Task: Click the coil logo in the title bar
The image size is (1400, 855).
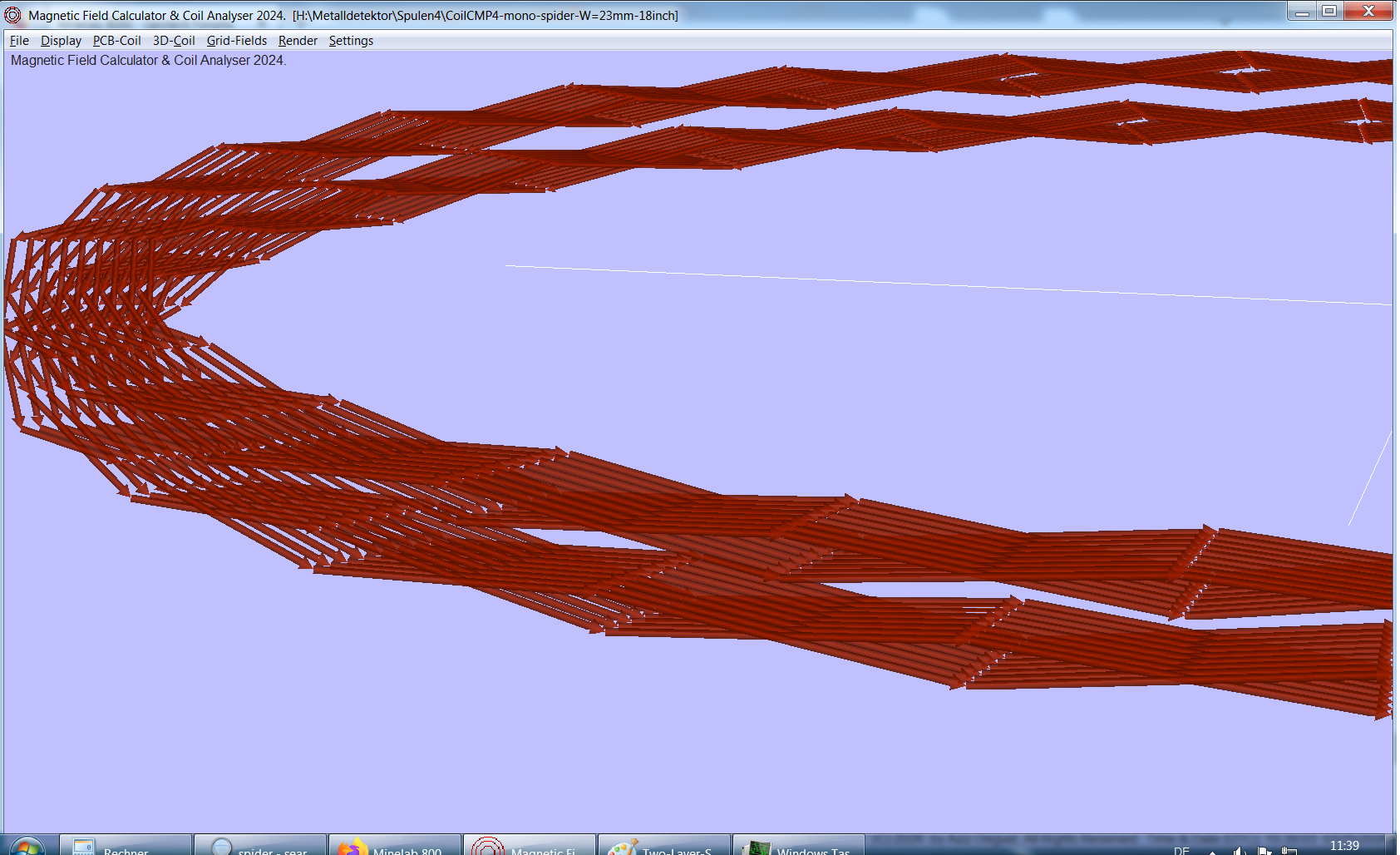Action: (11, 13)
